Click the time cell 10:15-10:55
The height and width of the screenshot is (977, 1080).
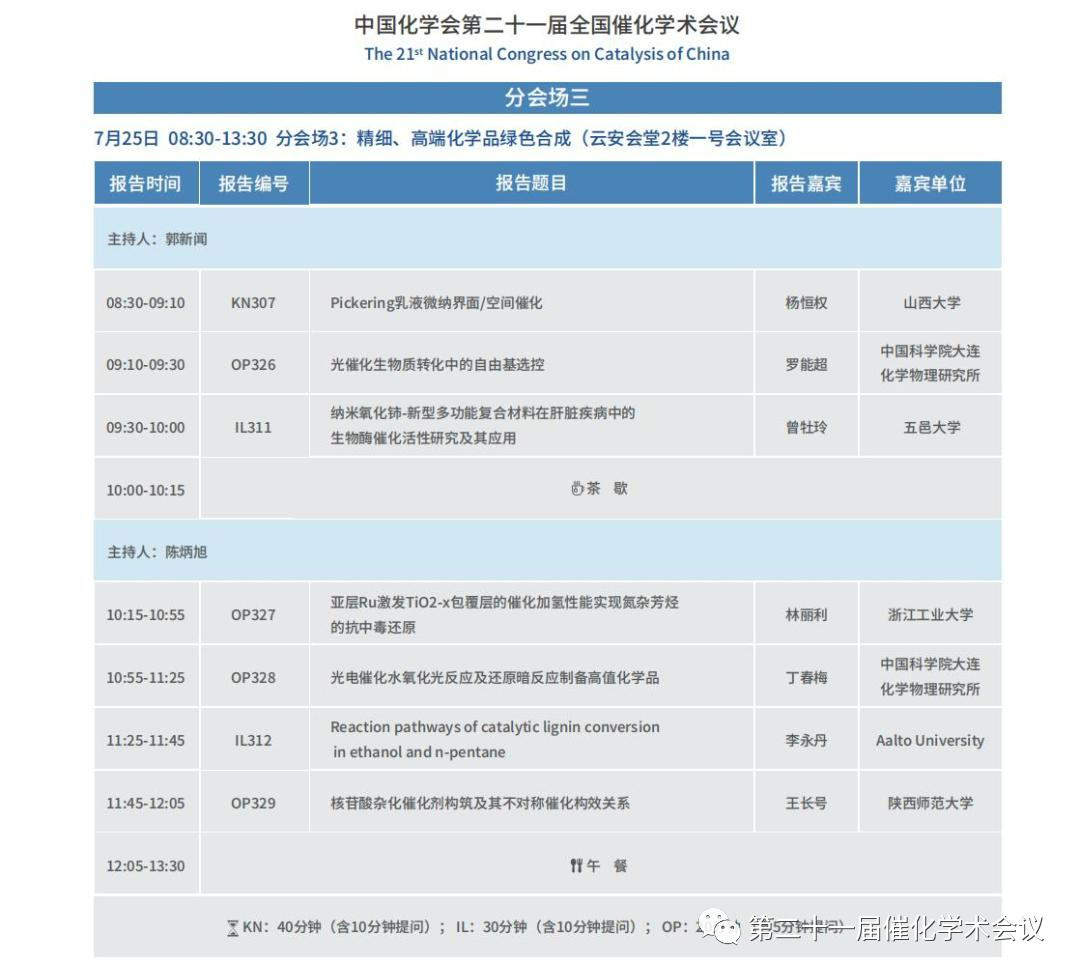click(145, 615)
